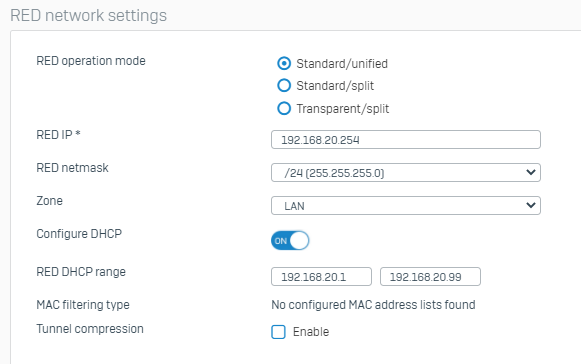Image resolution: width=581 pixels, height=364 pixels.
Task: Click the Configure DHCP label
Action: click(79, 234)
